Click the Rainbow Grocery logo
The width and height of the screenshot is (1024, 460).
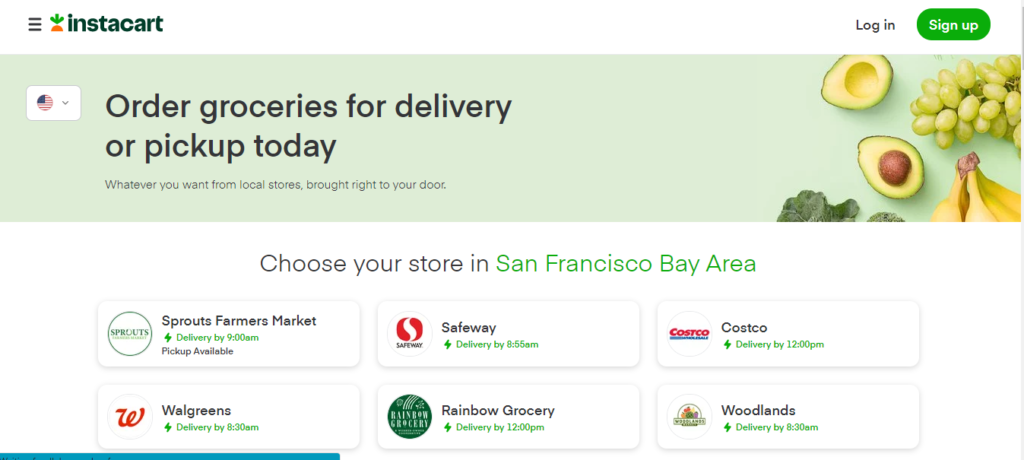410,416
